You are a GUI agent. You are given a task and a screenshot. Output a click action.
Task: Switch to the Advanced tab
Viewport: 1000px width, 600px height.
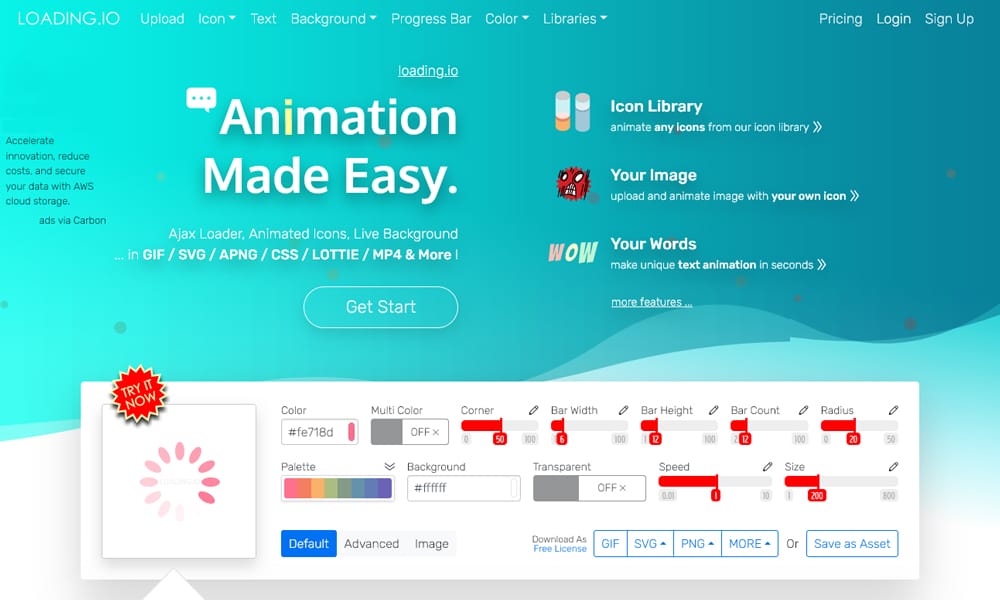point(371,543)
